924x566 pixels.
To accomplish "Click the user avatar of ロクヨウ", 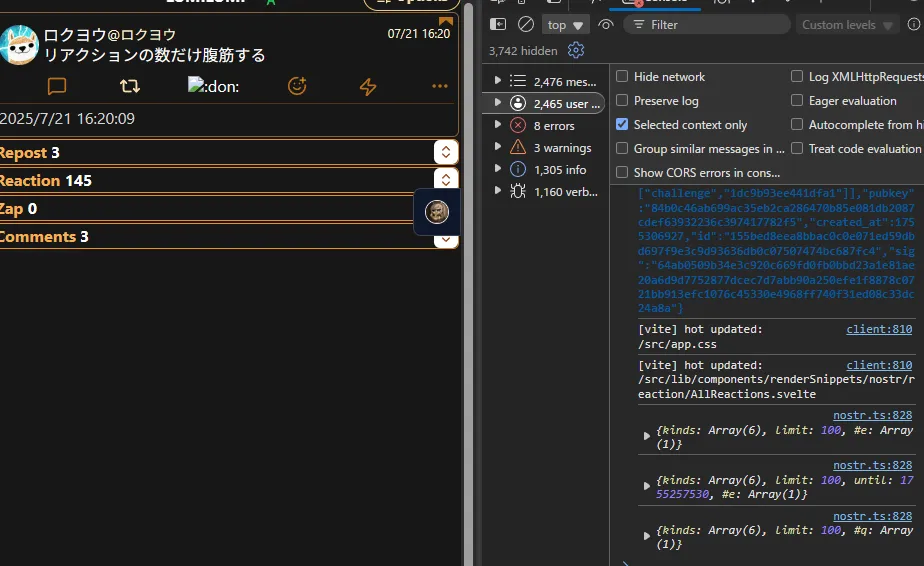I will 18,45.
